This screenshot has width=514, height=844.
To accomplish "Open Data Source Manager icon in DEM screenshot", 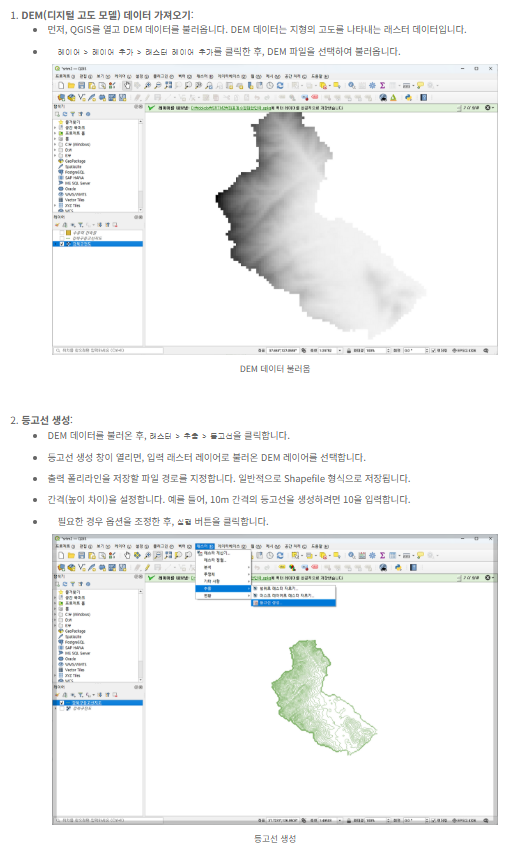I will [x=61, y=97].
